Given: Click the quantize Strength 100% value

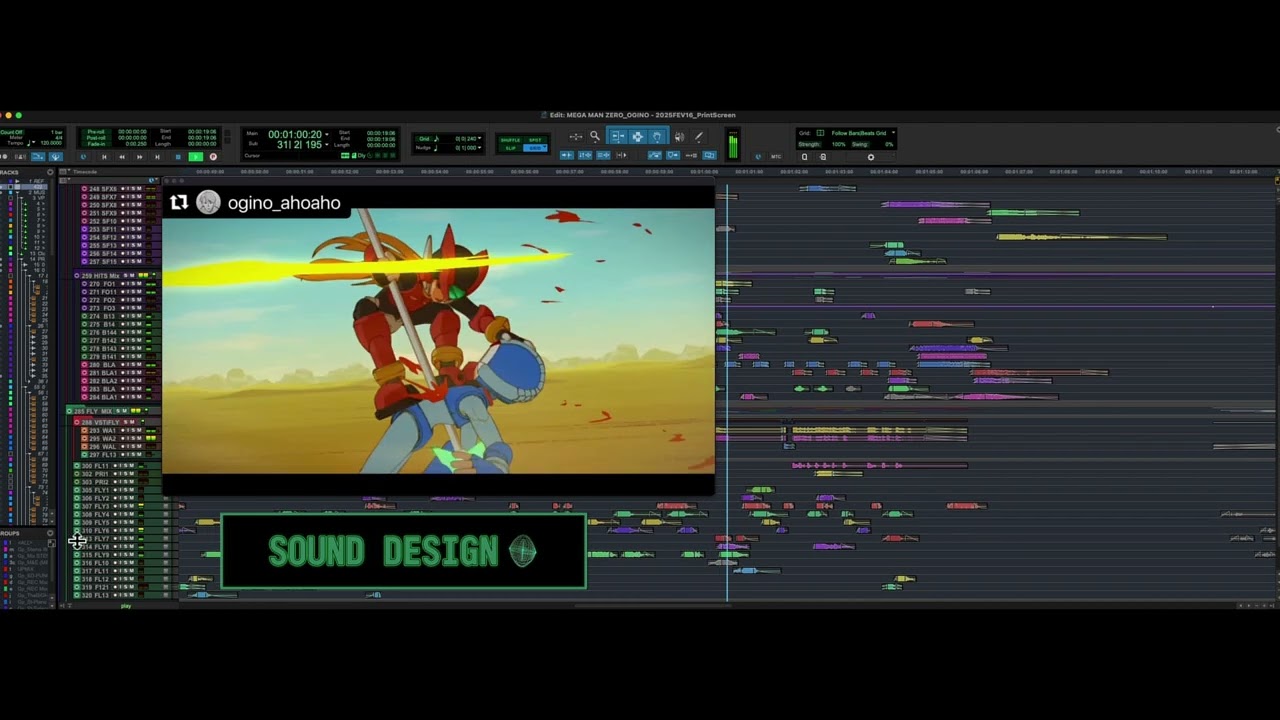Looking at the screenshot, I should pos(838,144).
